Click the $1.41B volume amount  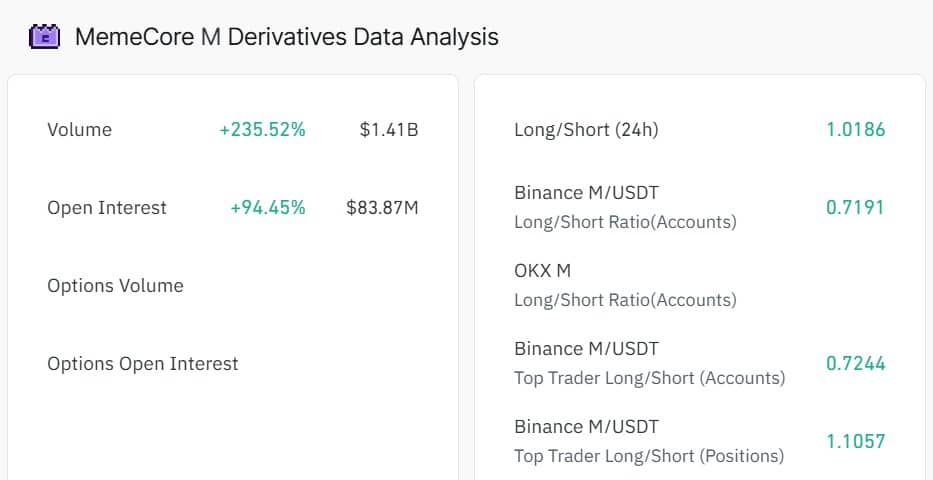click(x=389, y=130)
